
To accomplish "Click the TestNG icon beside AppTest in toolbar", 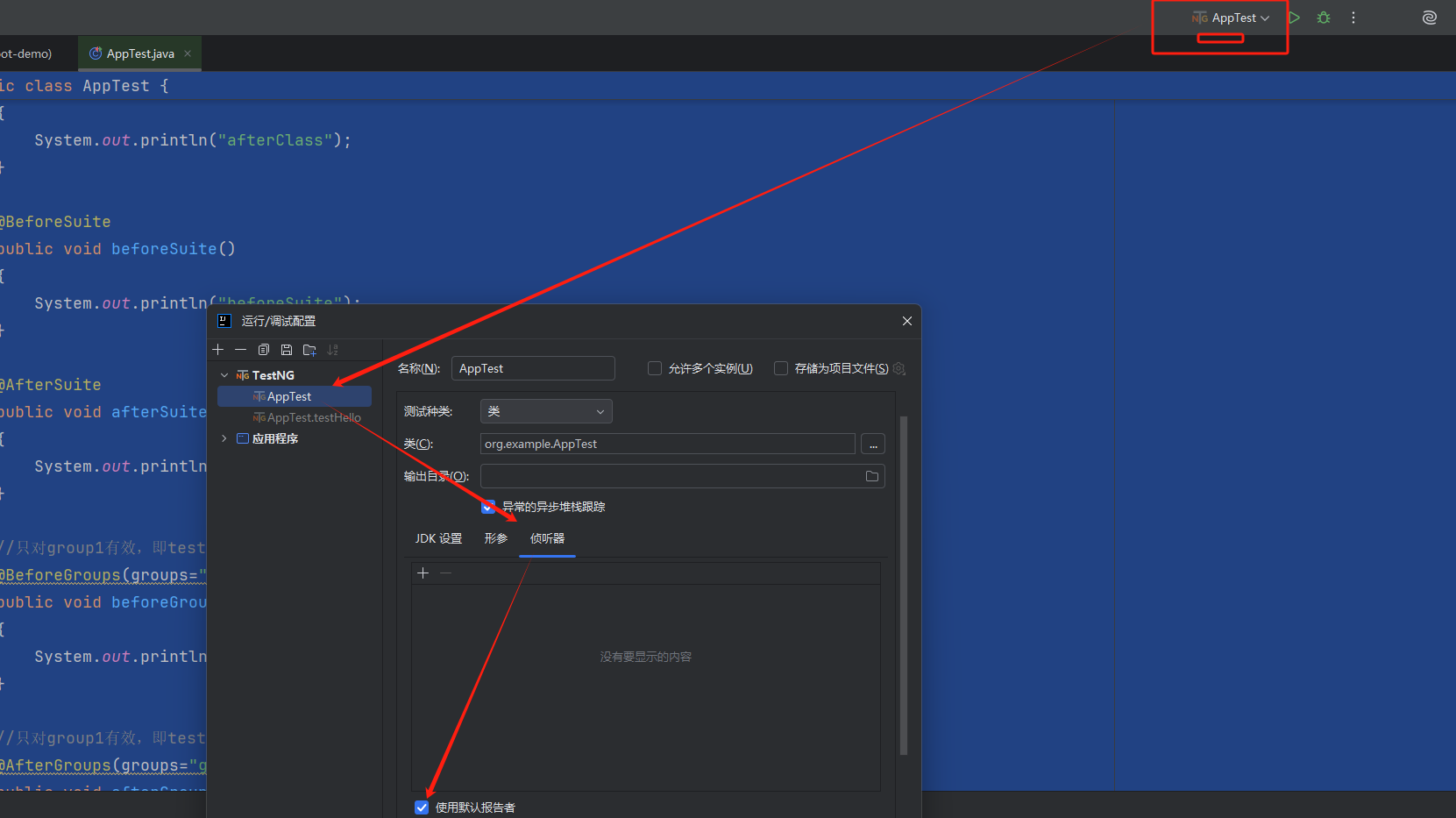I will pos(1199,18).
